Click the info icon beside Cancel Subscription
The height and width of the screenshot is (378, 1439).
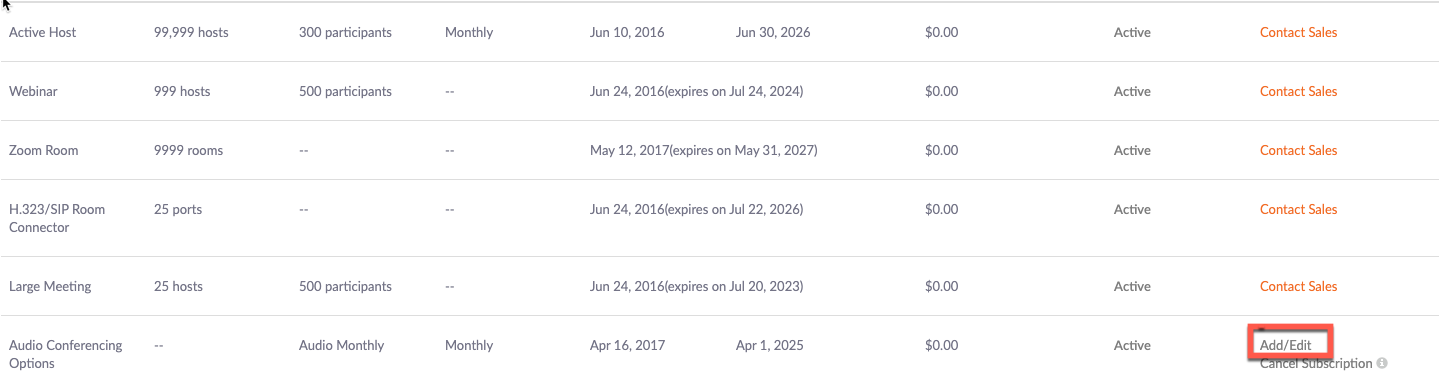pos(1382,363)
